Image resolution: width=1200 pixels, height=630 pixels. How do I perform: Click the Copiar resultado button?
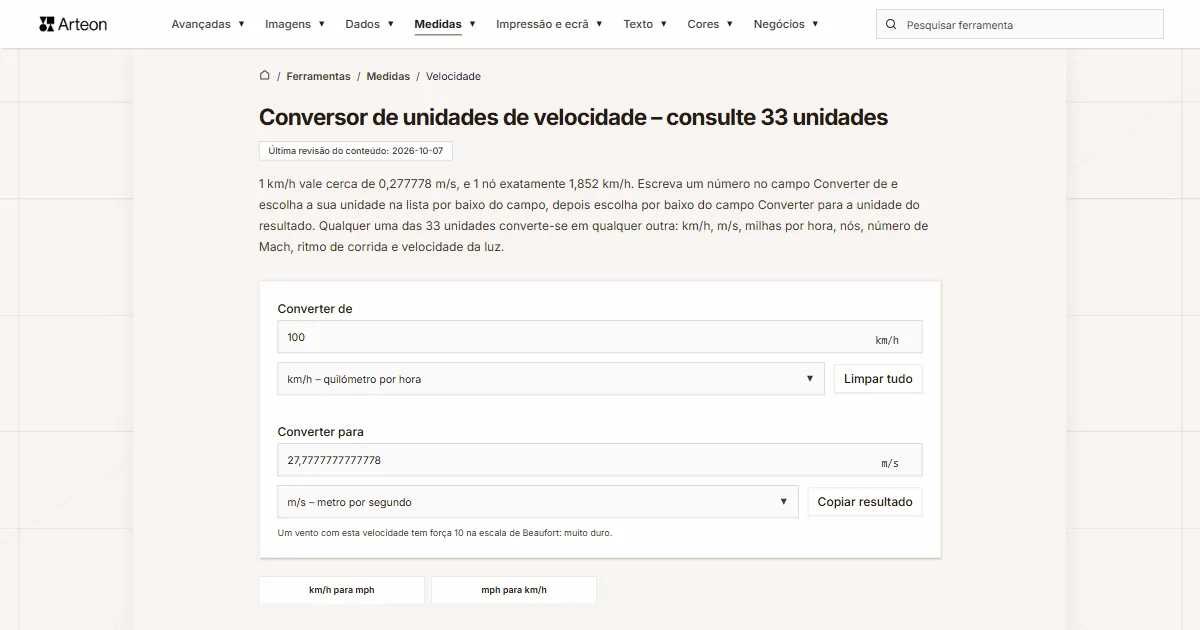click(x=865, y=502)
